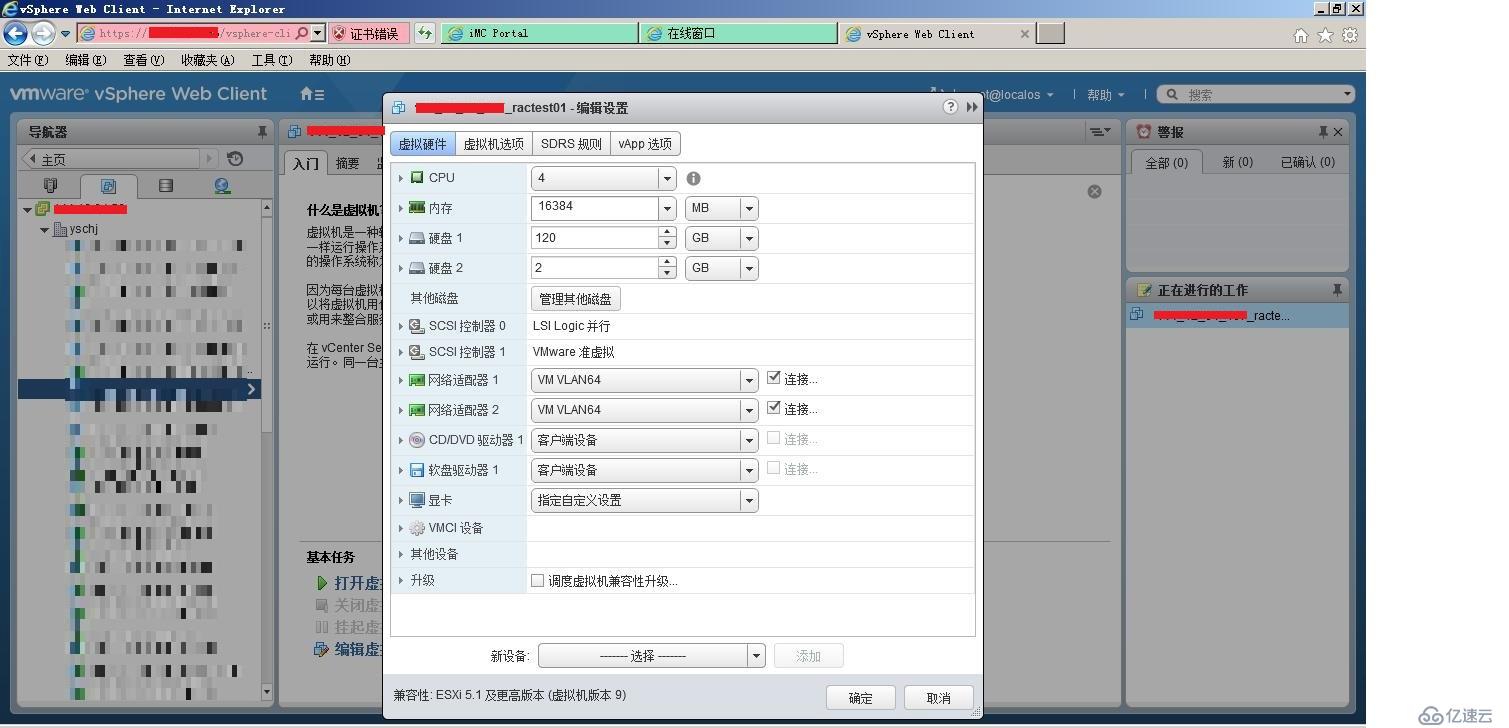Switch to the iMC Portal browser tab
The image size is (1509, 728).
click(538, 33)
